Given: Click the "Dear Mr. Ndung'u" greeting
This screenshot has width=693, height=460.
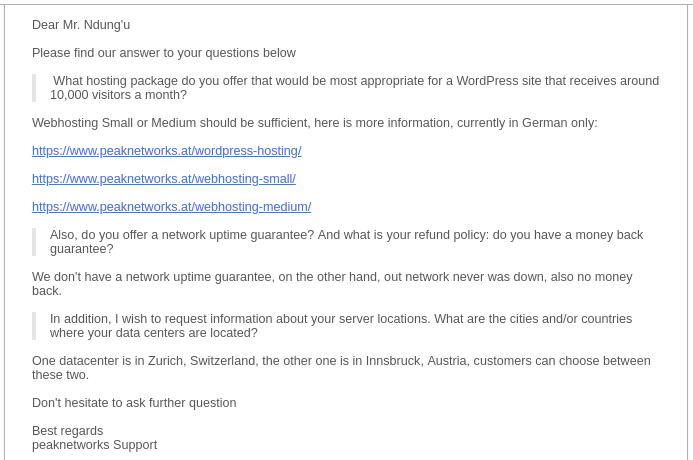Looking at the screenshot, I should (81, 25).
